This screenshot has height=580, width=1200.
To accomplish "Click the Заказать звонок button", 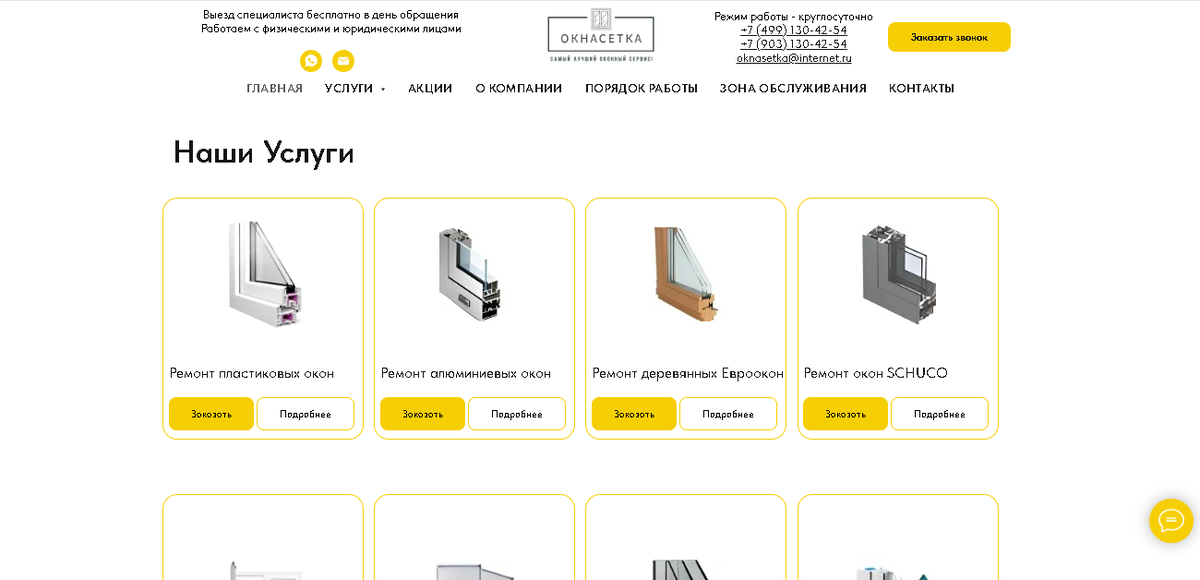I will click(x=949, y=37).
